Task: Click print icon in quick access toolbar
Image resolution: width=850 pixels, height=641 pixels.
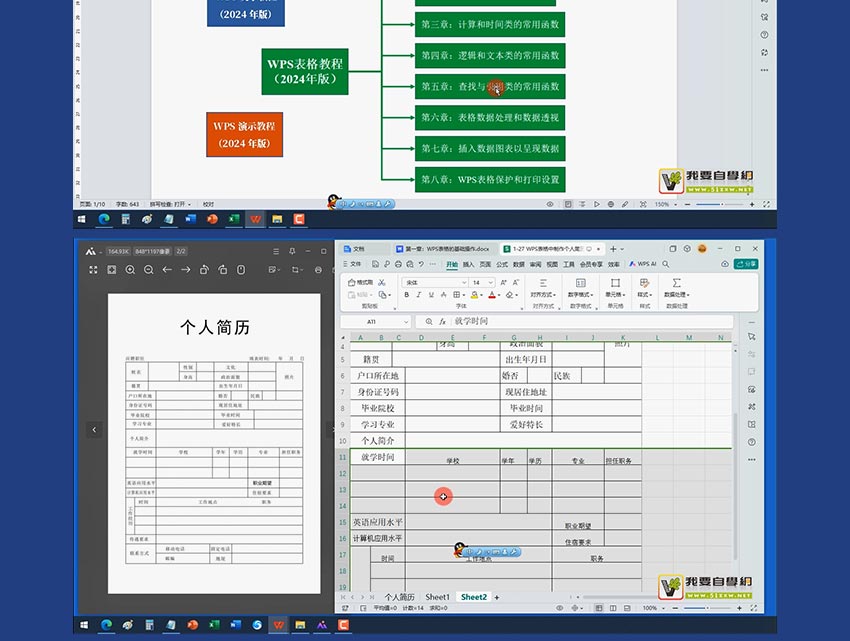Action: click(398, 264)
